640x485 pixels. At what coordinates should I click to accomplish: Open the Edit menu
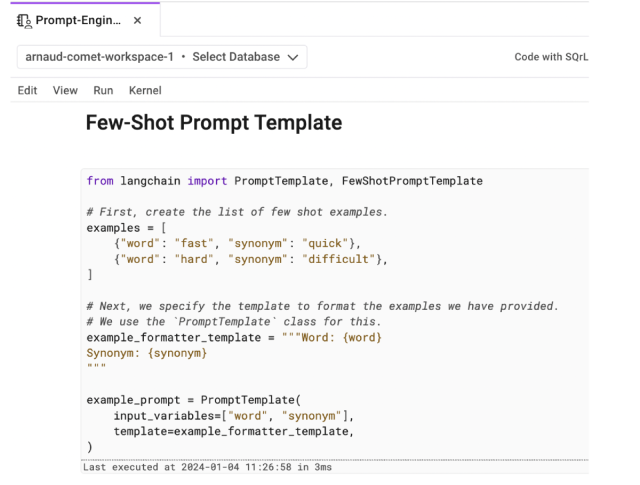click(x=28, y=90)
